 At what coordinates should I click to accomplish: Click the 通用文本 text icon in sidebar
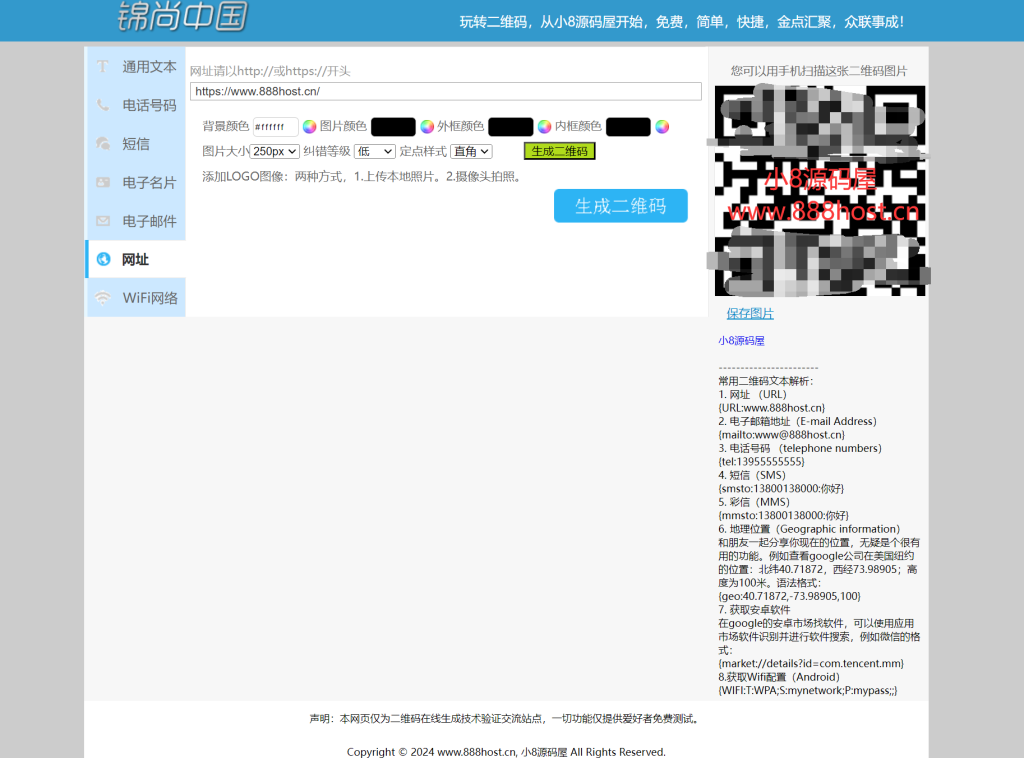click(103, 67)
